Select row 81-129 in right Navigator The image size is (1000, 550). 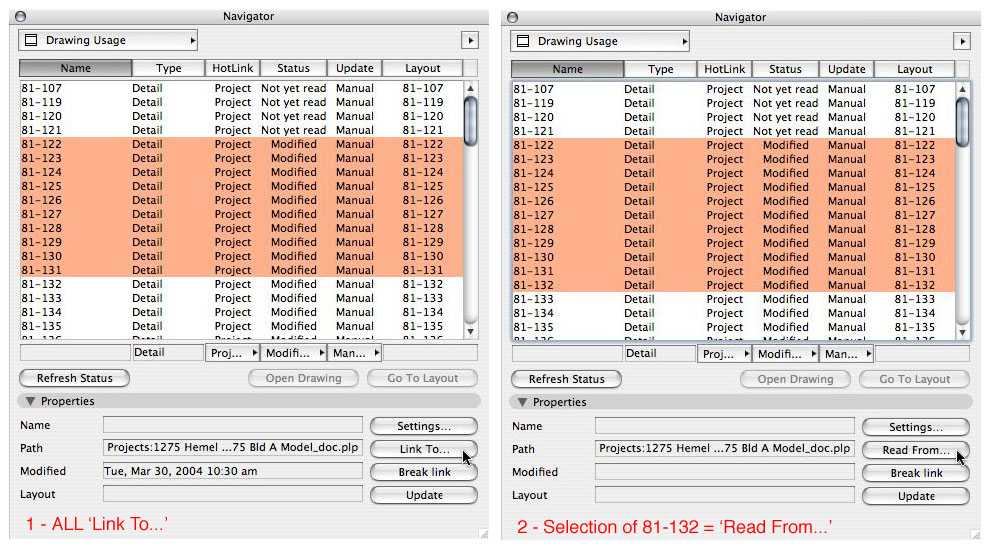click(x=733, y=243)
